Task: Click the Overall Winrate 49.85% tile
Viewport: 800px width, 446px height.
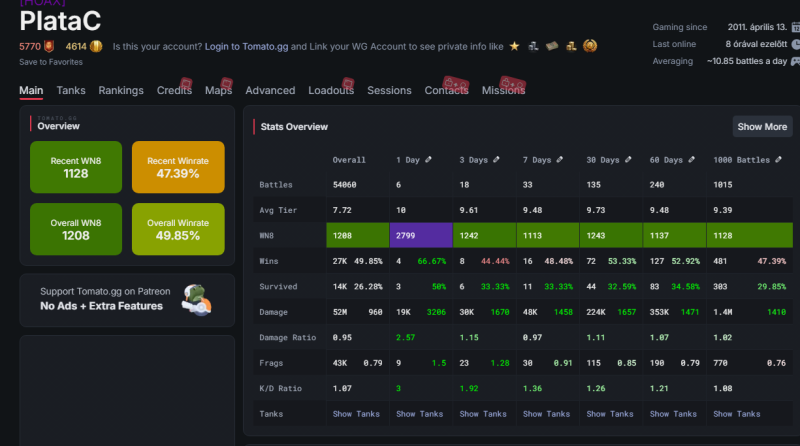Action: coord(178,229)
